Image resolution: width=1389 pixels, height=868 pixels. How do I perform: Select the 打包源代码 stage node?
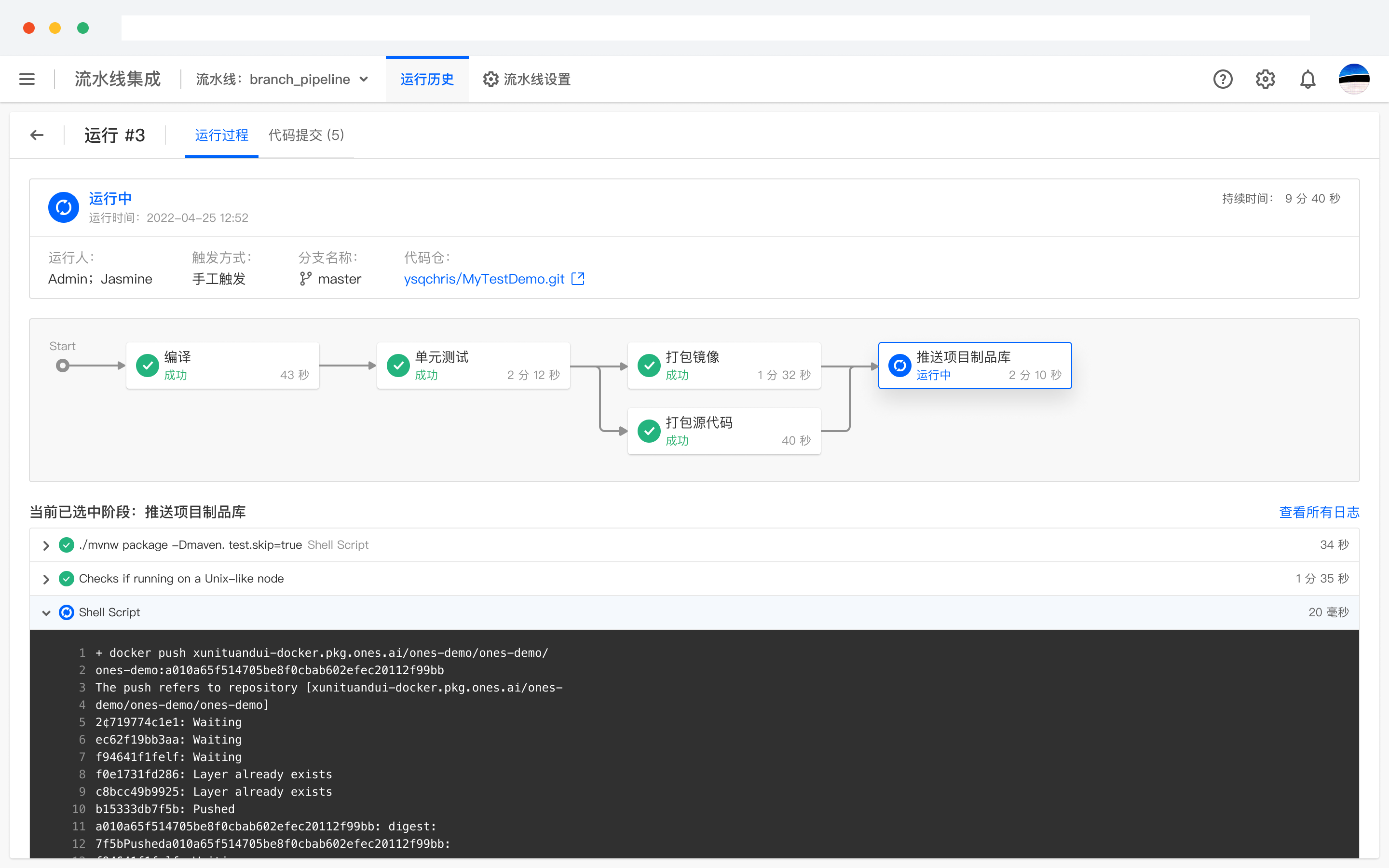(x=724, y=431)
